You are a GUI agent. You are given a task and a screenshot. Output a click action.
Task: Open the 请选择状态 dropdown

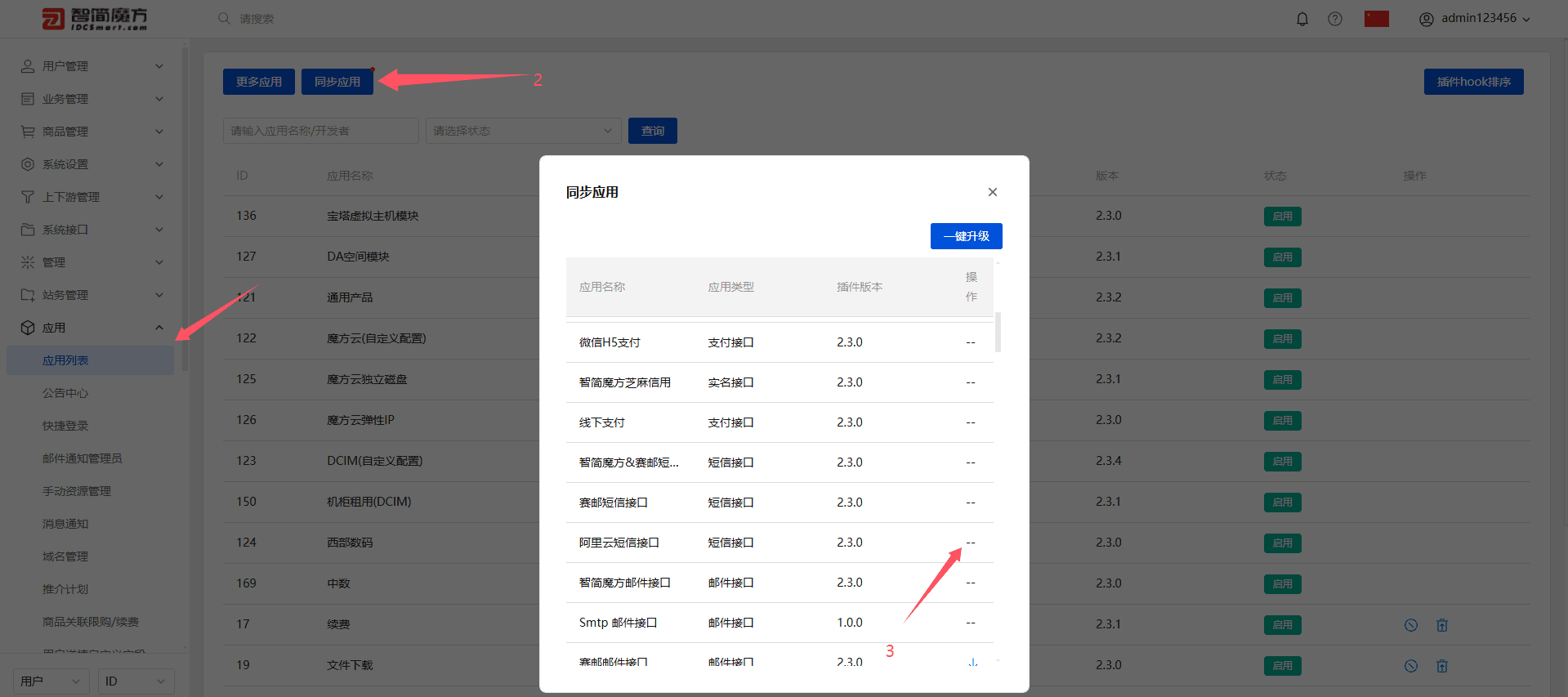(524, 131)
